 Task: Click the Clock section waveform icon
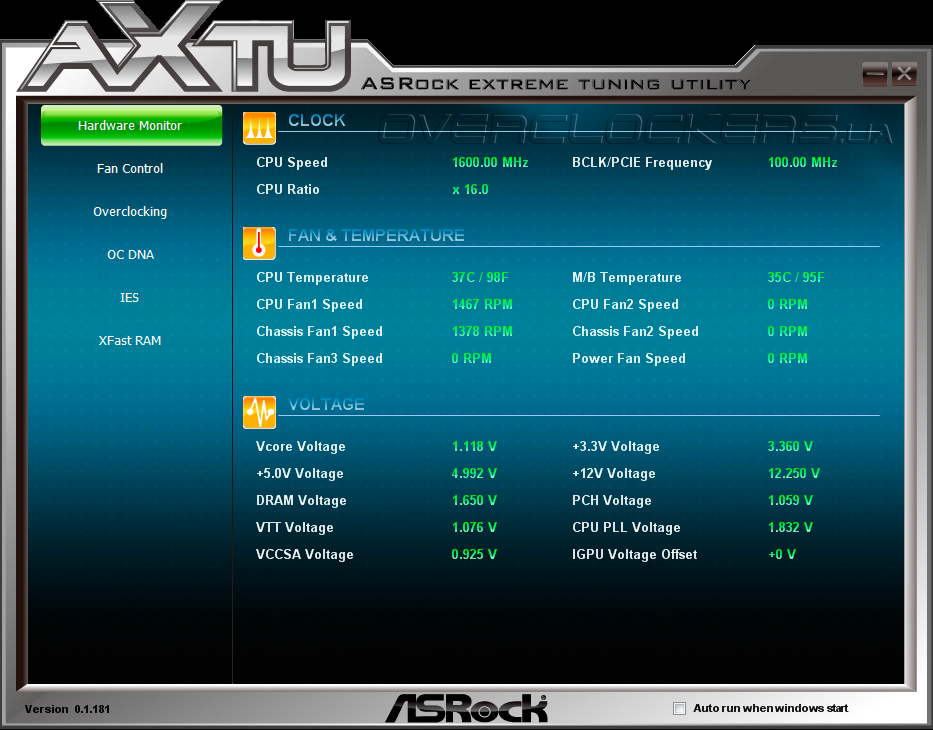pos(259,128)
